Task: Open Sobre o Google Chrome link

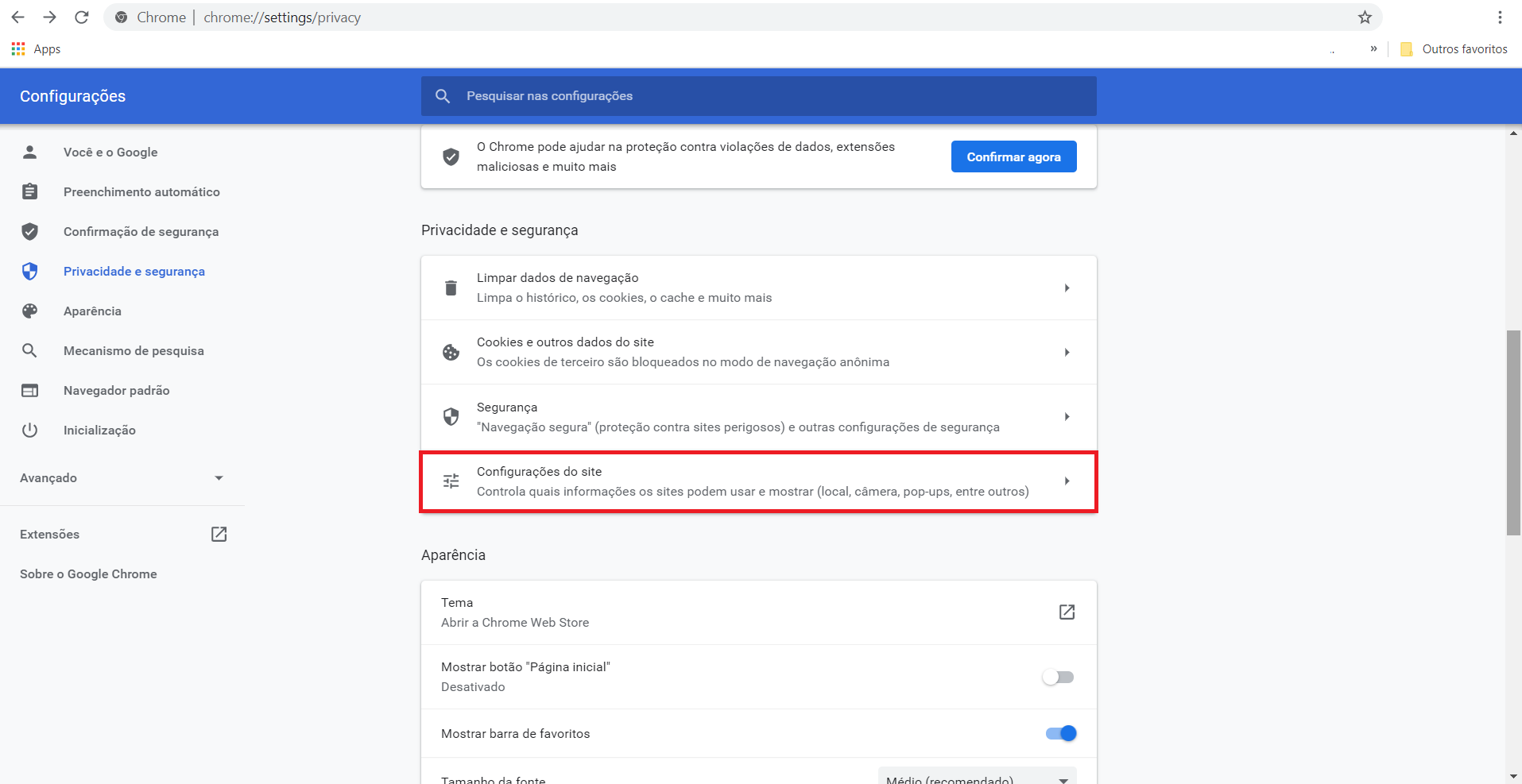Action: point(88,574)
